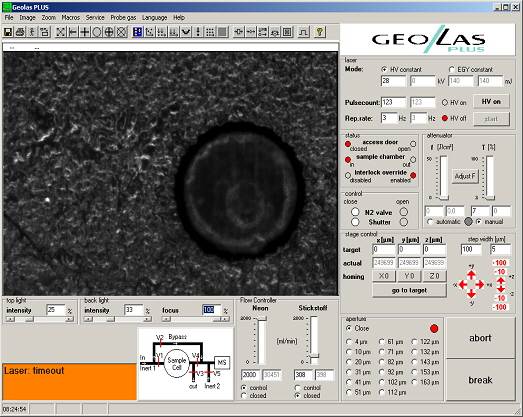Select the HV off radio indicator

pyautogui.click(x=445, y=118)
